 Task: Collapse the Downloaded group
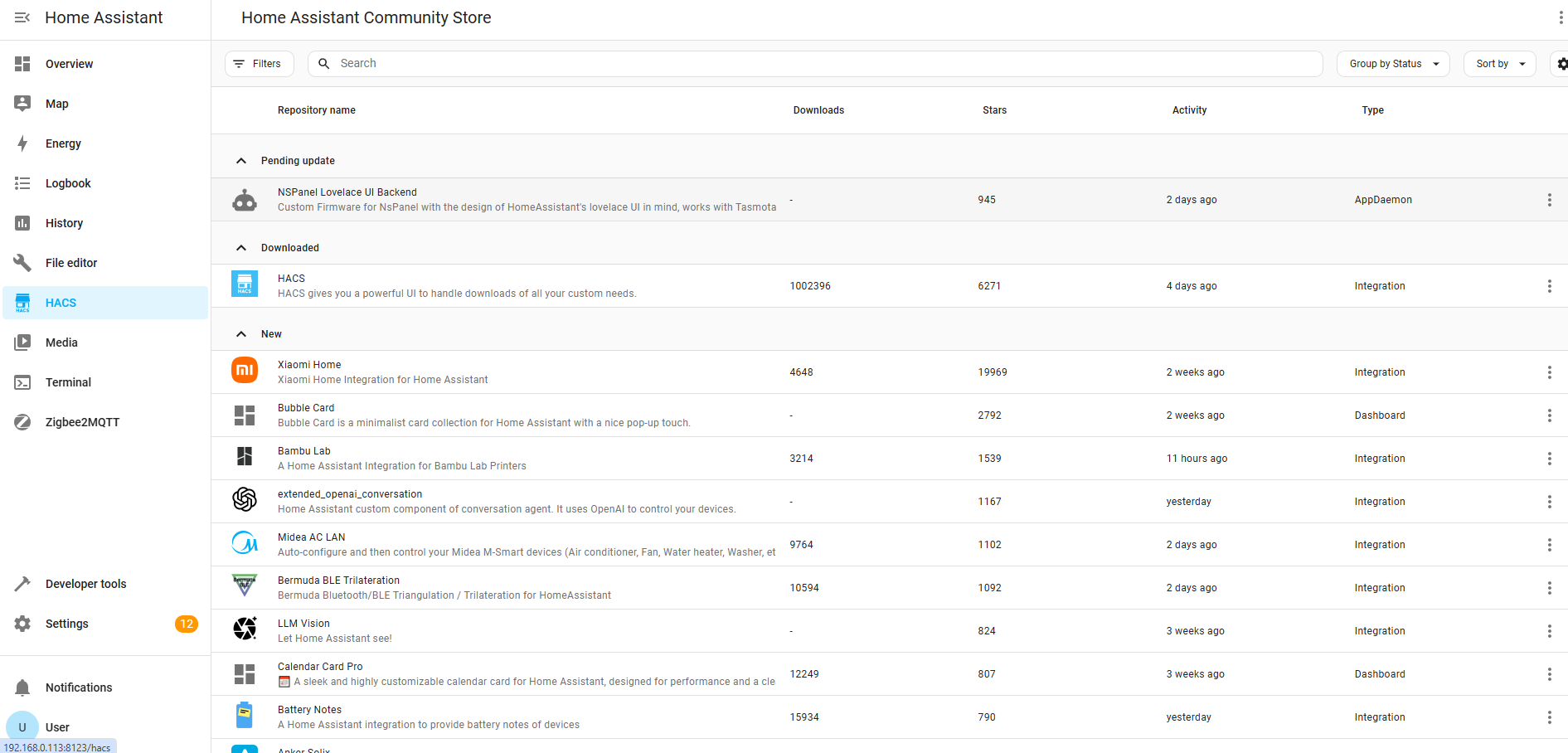pos(241,248)
